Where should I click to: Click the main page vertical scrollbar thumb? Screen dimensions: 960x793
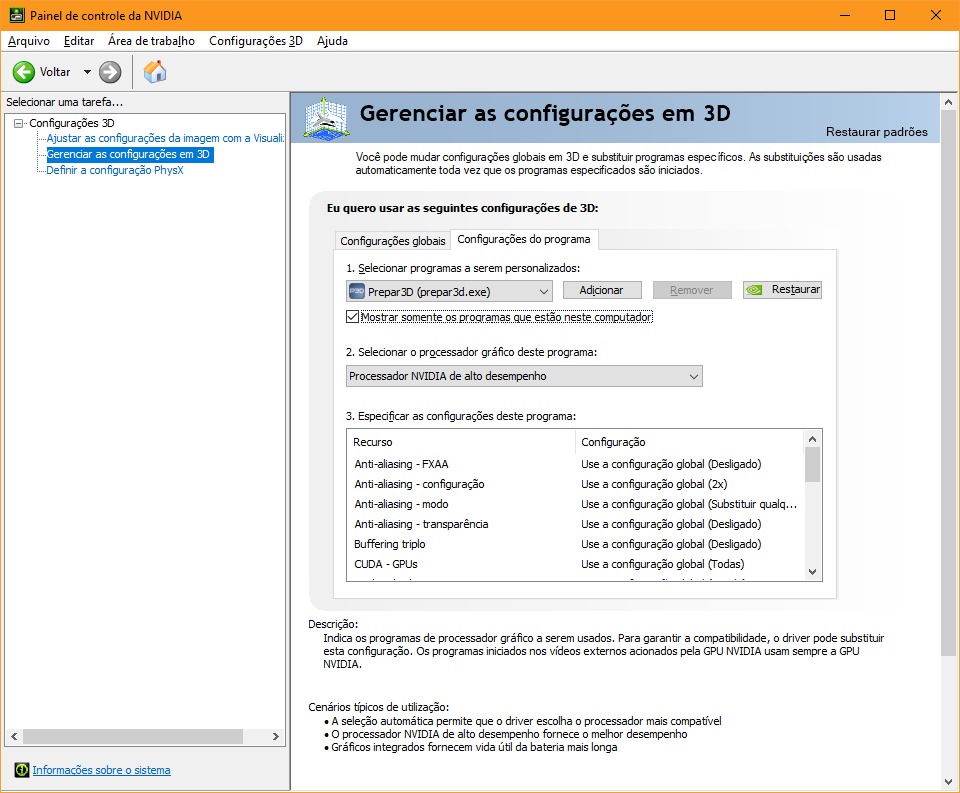click(x=948, y=383)
